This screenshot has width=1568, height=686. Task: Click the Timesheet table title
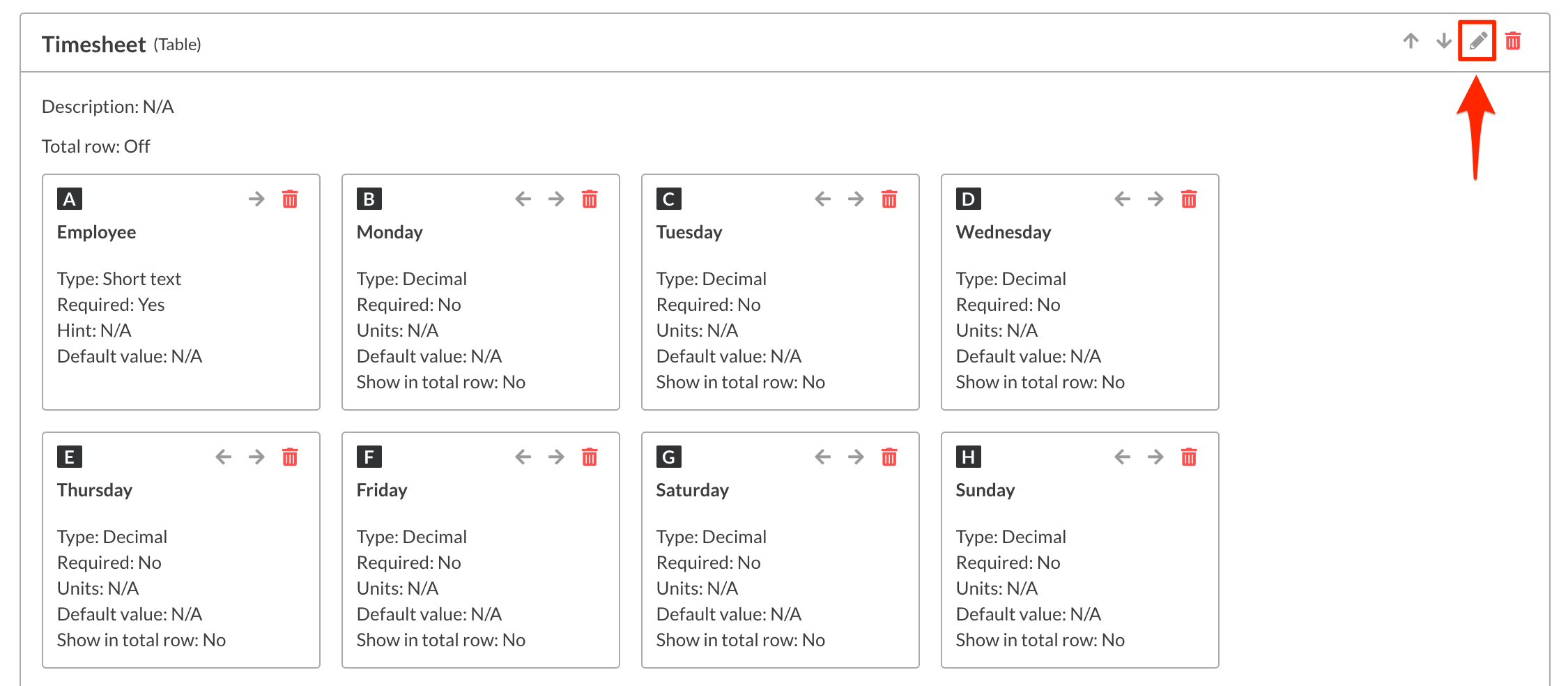coord(93,45)
